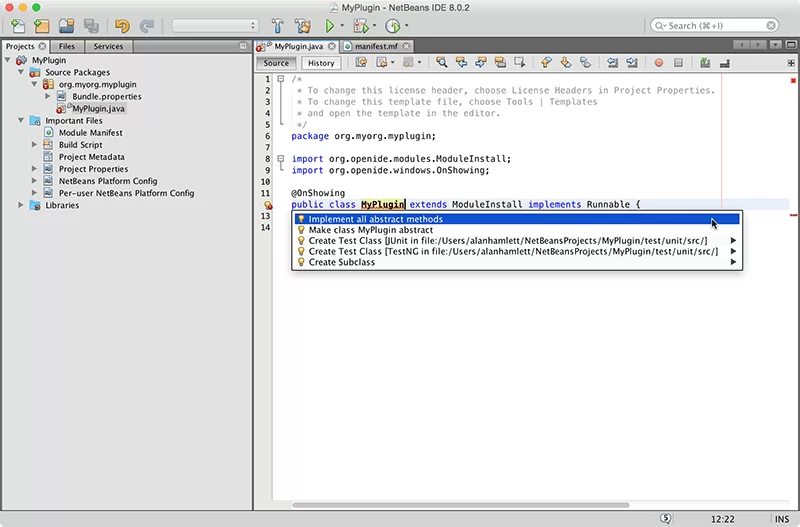800x527 pixels.
Task: Choose Implement all abstract methods hint
Action: [517, 219]
